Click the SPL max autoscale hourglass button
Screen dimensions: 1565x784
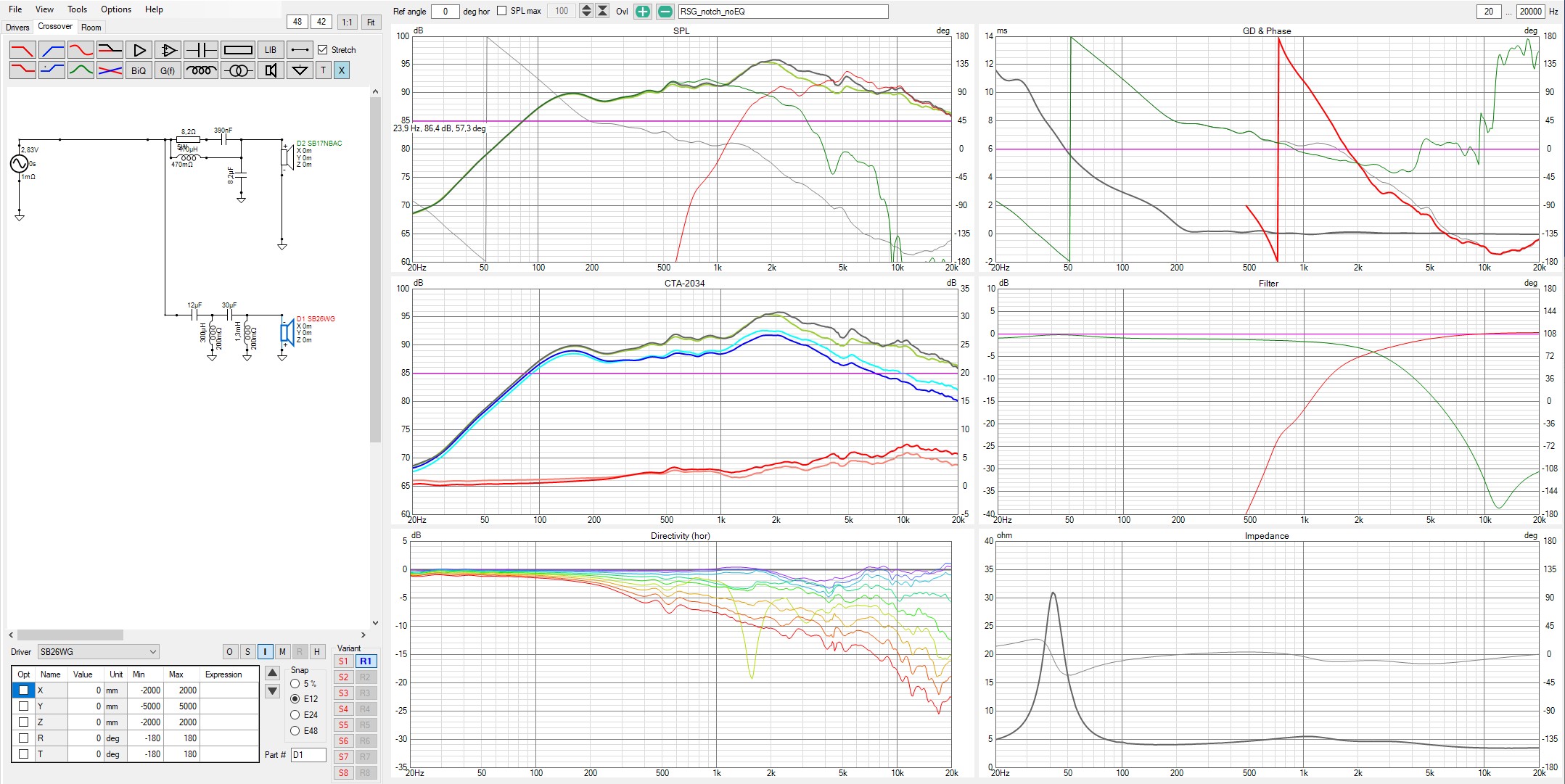click(602, 11)
